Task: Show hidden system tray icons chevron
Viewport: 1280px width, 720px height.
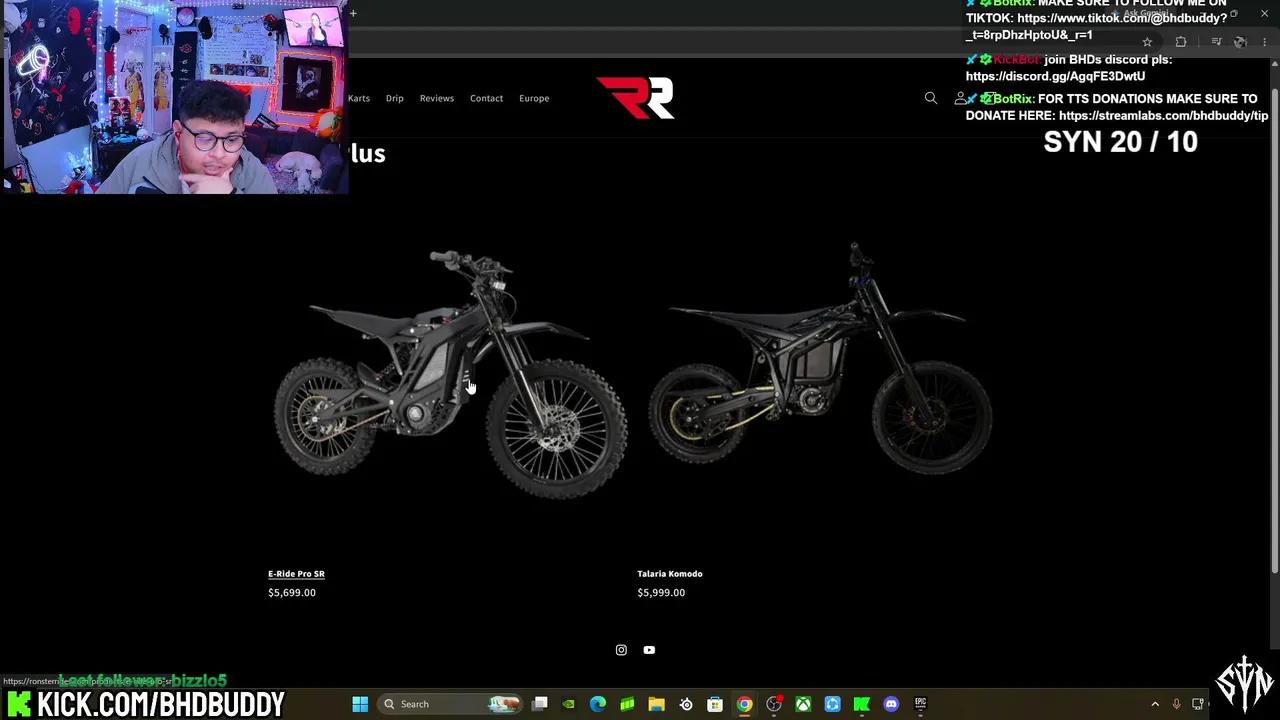Action: pyautogui.click(x=1155, y=704)
